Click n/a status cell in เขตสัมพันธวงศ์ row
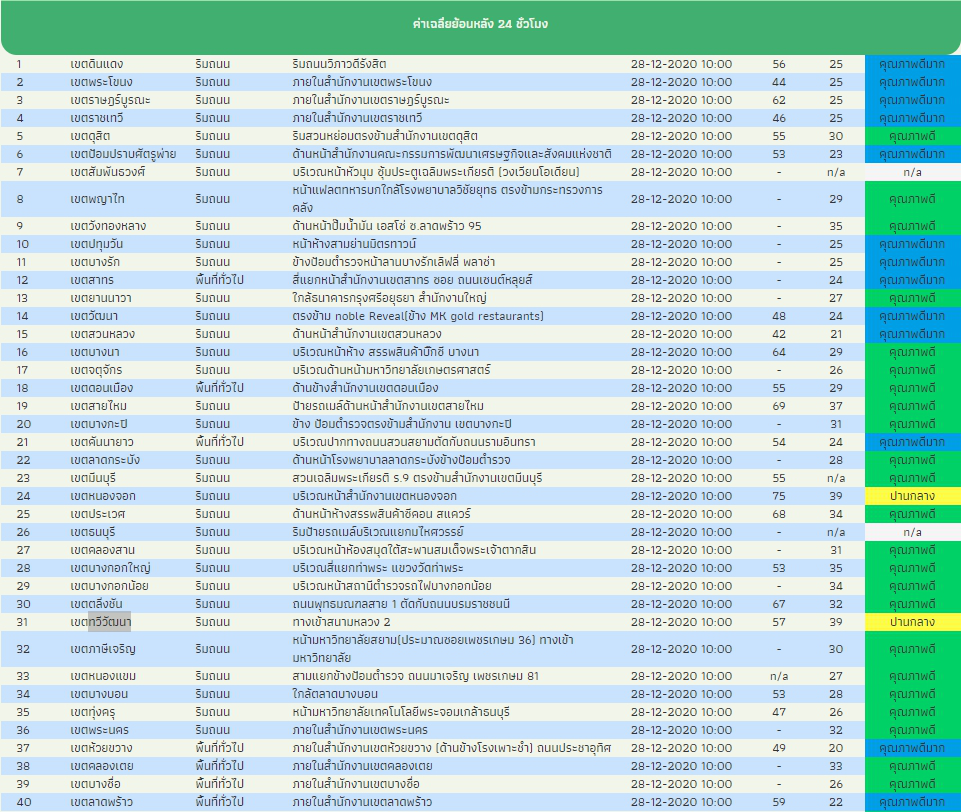 coord(912,172)
